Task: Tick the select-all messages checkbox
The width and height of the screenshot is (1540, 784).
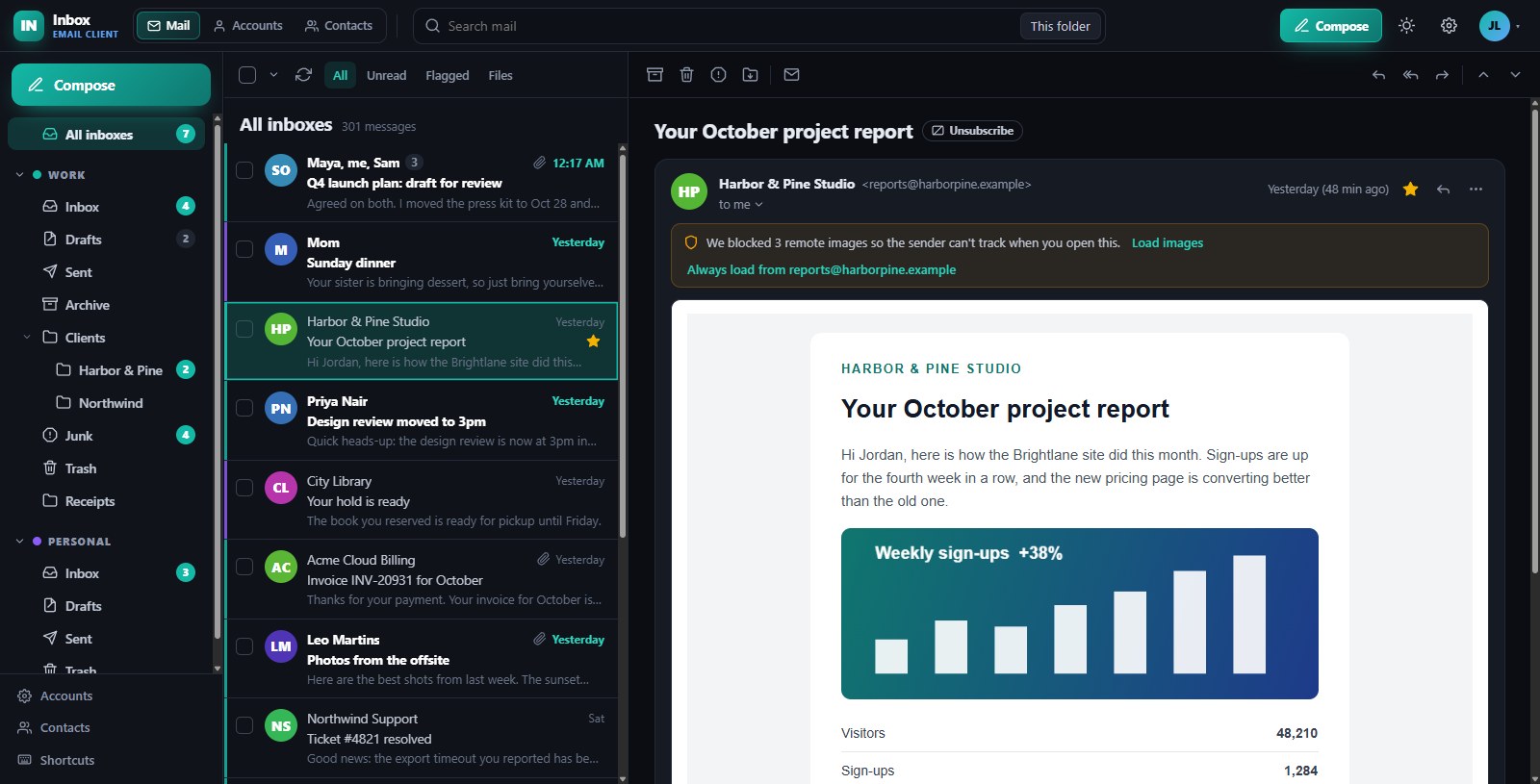Action: 247,75
